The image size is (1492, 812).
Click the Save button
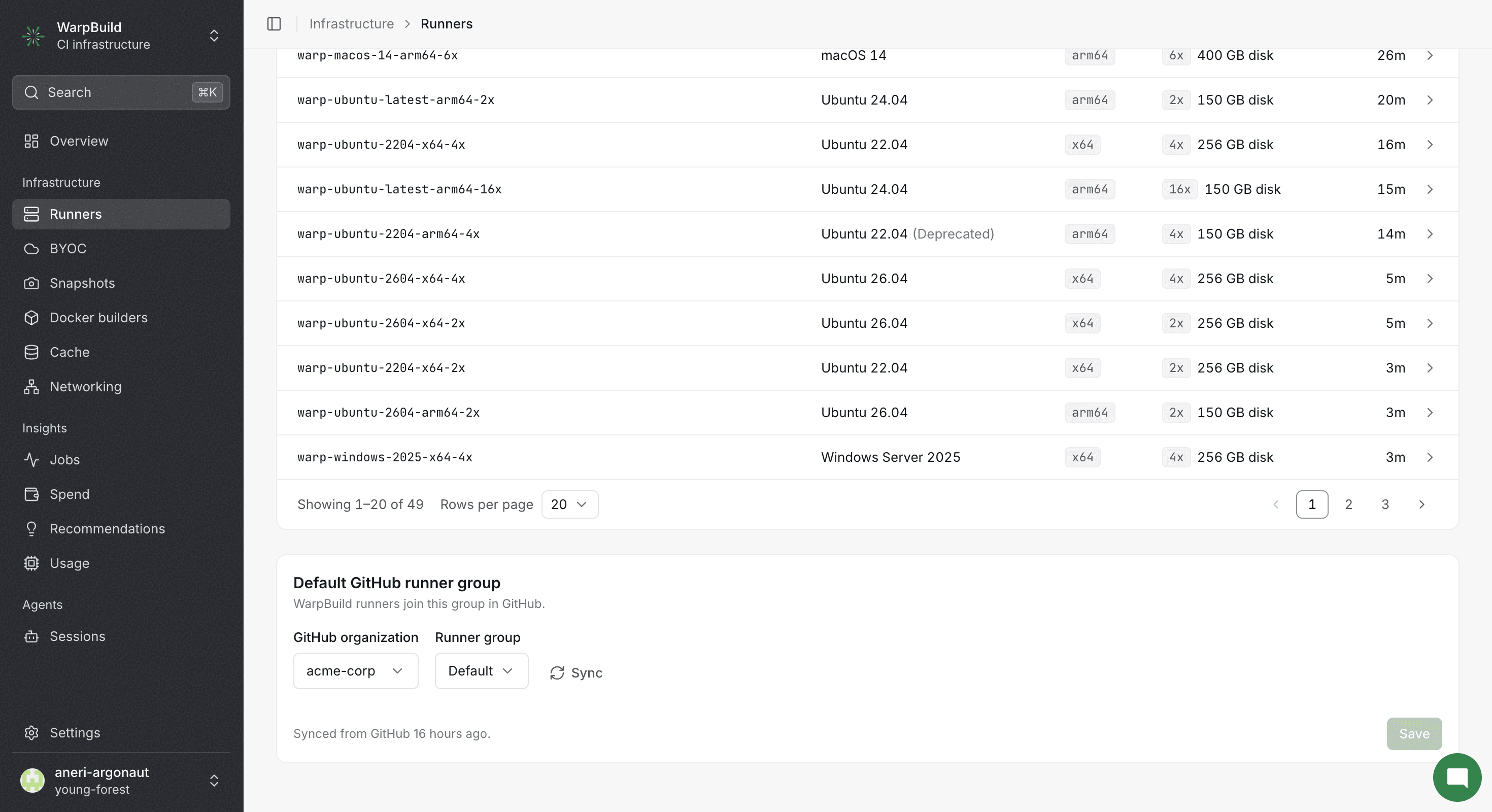pyautogui.click(x=1414, y=734)
